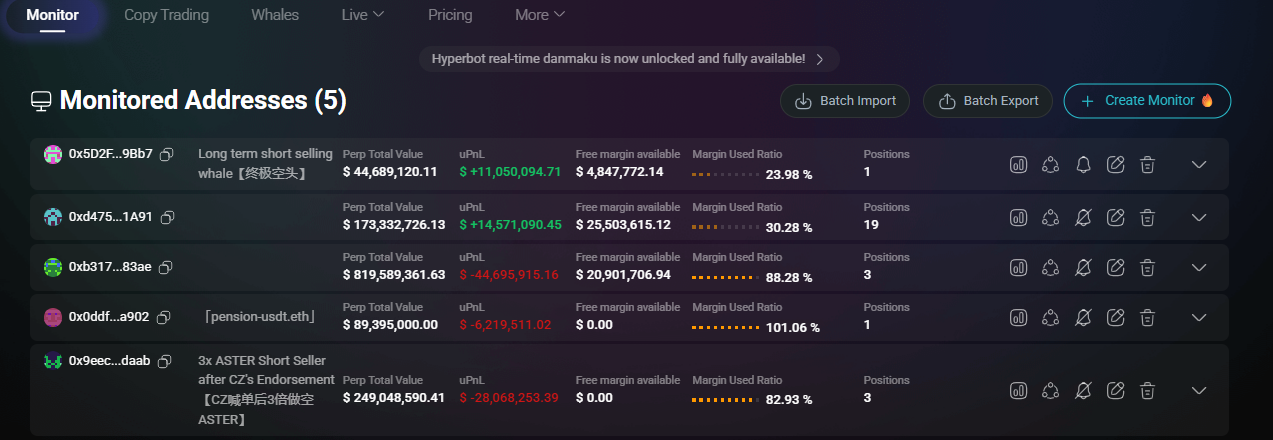Image resolution: width=1273 pixels, height=440 pixels.
Task: Open the chart icon for address 0x5D2F...9Bb7
Action: coord(1018,165)
